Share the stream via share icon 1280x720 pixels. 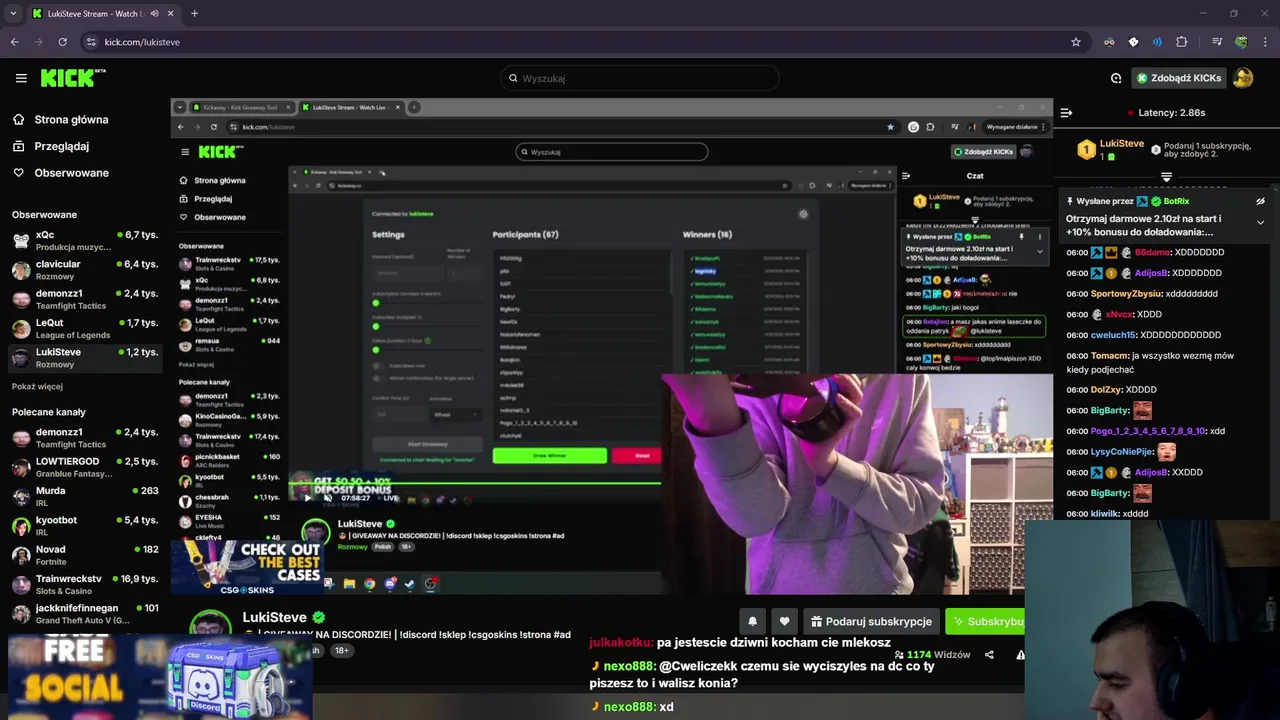tap(989, 655)
